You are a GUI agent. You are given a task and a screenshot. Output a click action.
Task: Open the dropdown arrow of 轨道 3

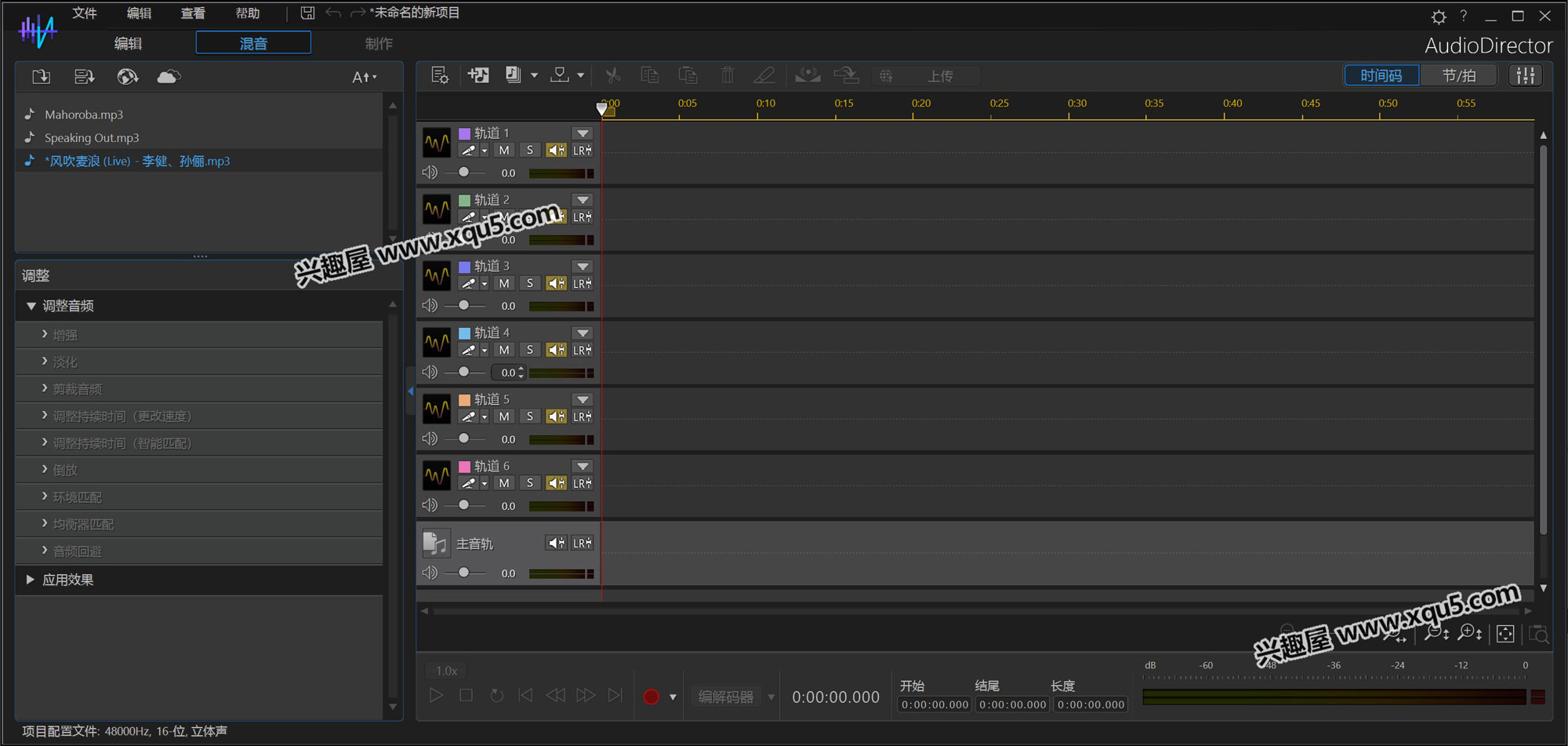583,267
